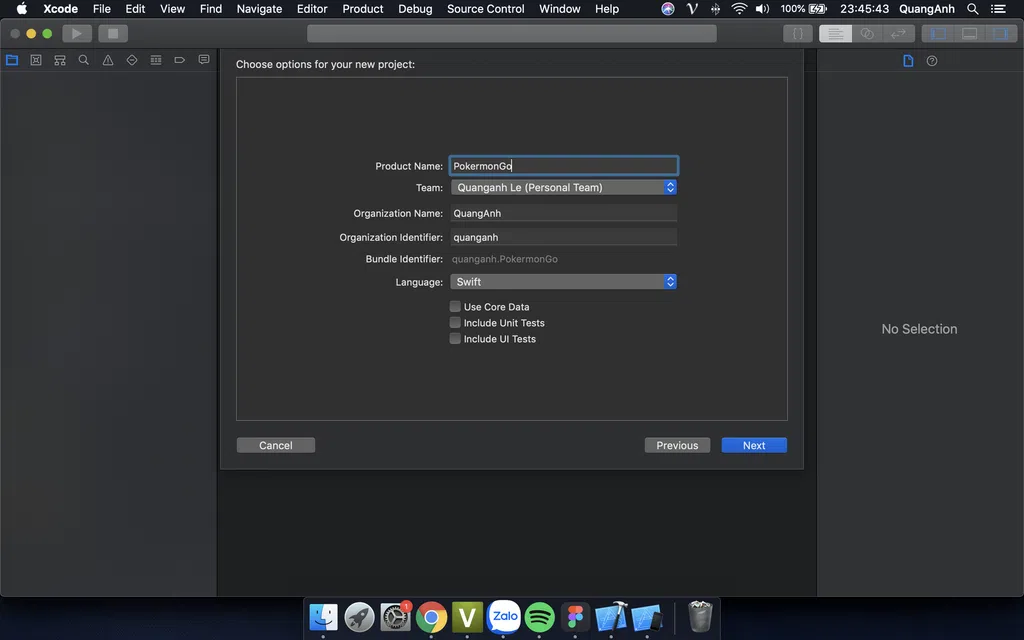Open the Xcode menu
This screenshot has height=640, width=1024.
coord(60,9)
